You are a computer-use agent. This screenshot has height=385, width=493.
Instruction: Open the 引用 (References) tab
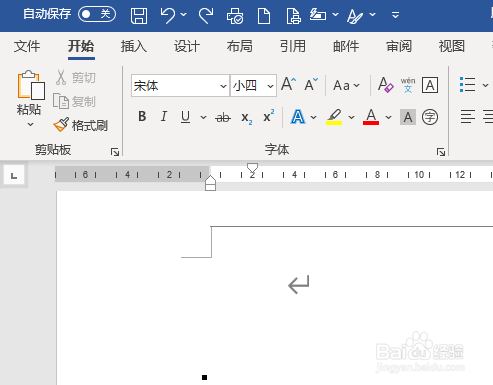293,46
